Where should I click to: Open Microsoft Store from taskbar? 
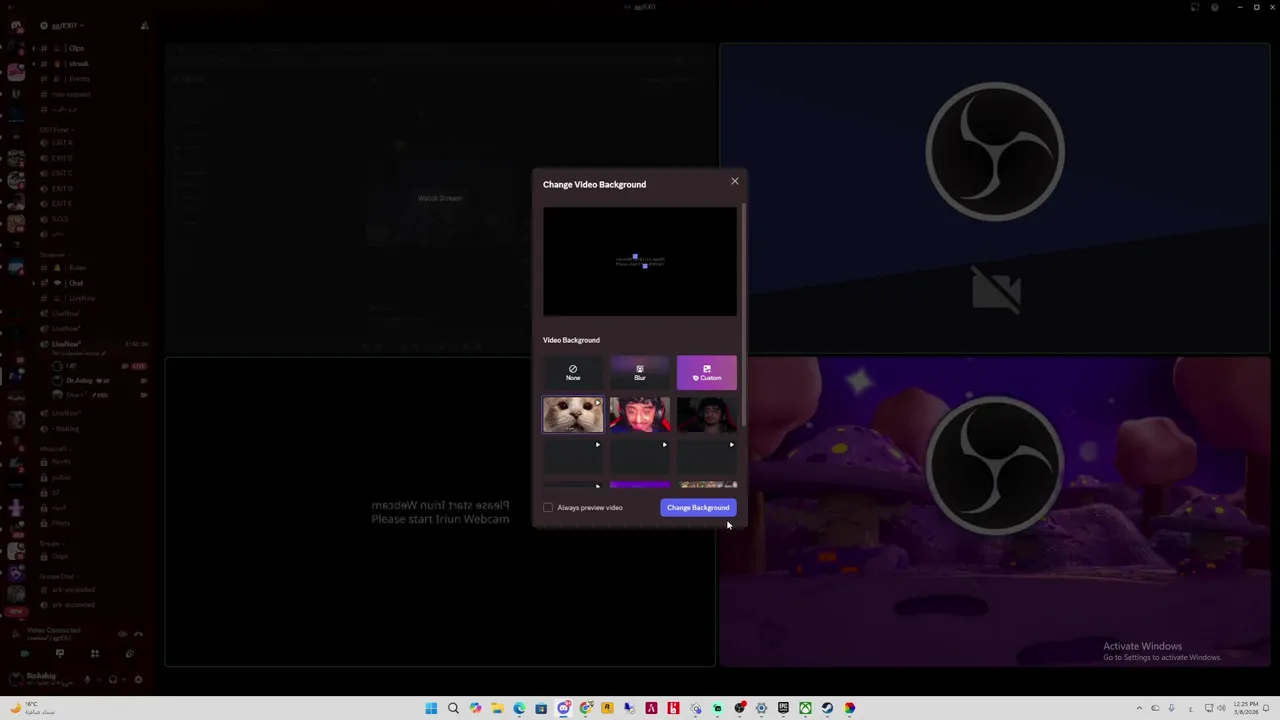tap(541, 708)
